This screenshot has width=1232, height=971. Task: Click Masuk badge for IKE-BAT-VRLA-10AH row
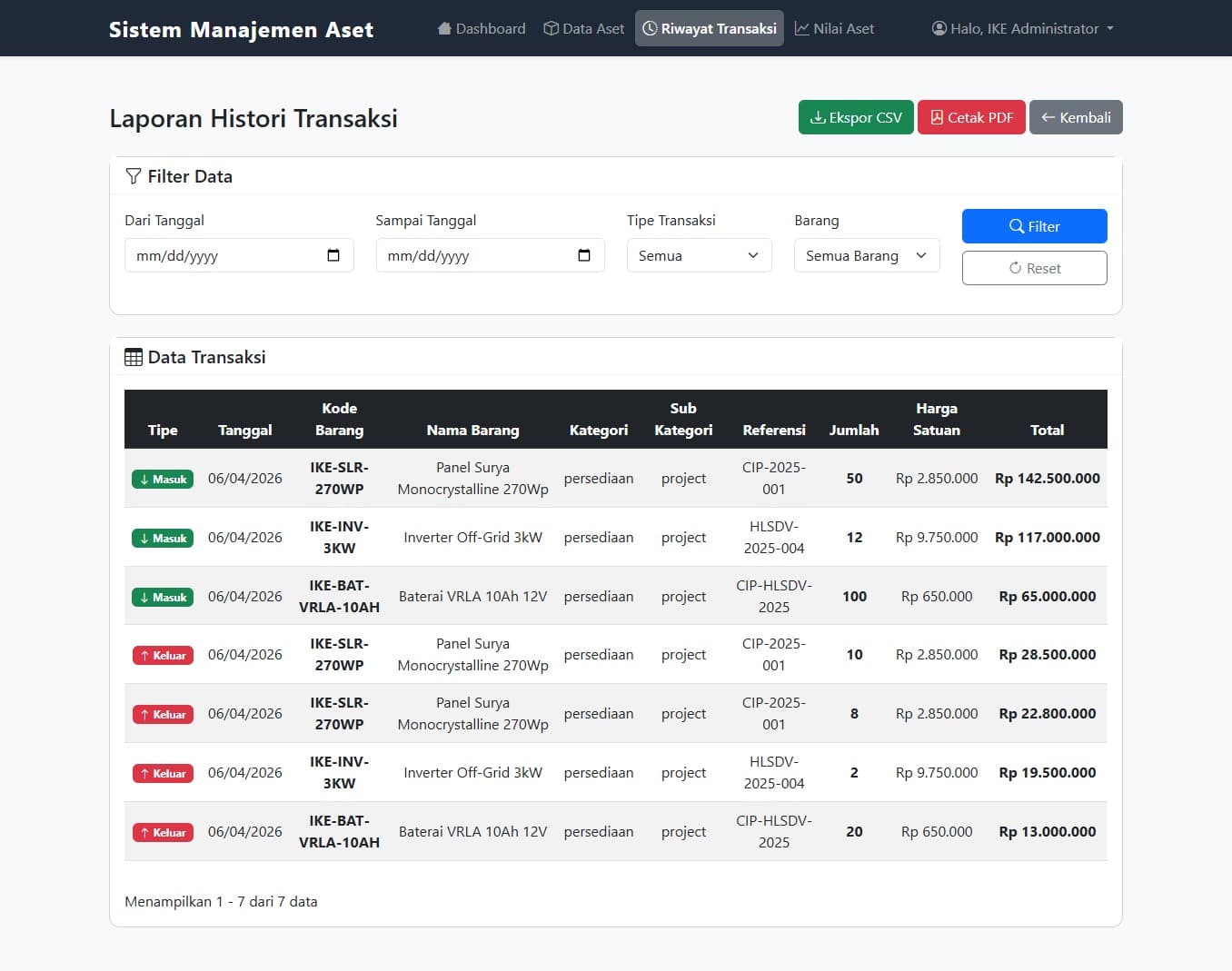[163, 597]
